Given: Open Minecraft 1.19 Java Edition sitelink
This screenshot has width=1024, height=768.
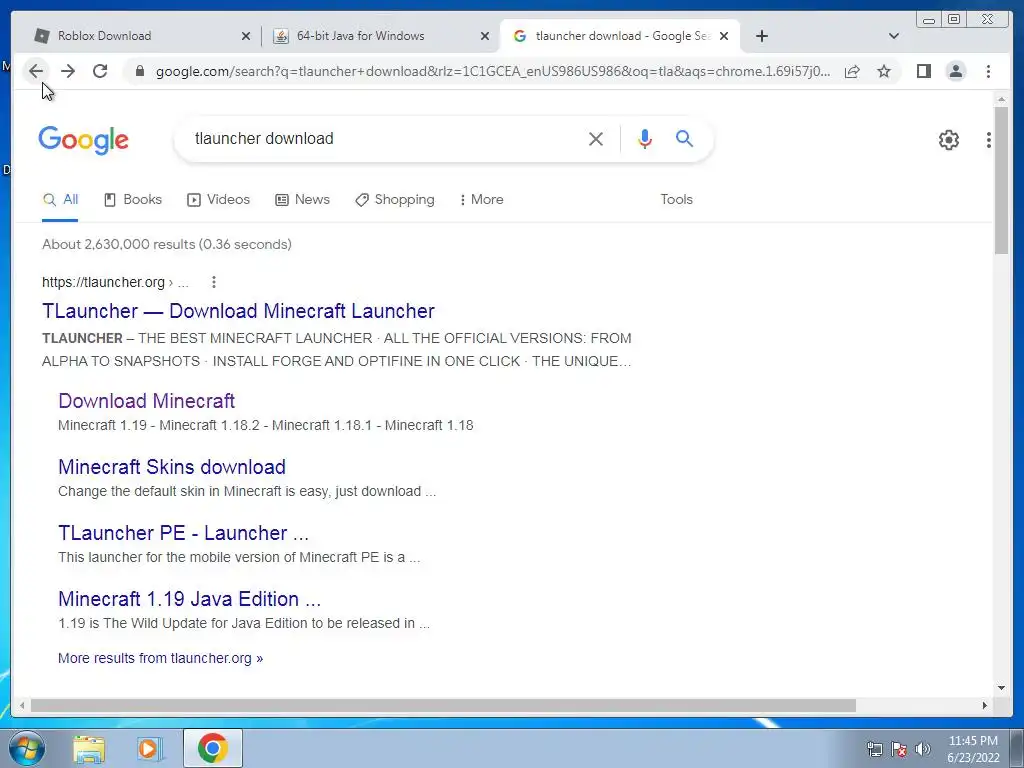Looking at the screenshot, I should pyautogui.click(x=189, y=599).
